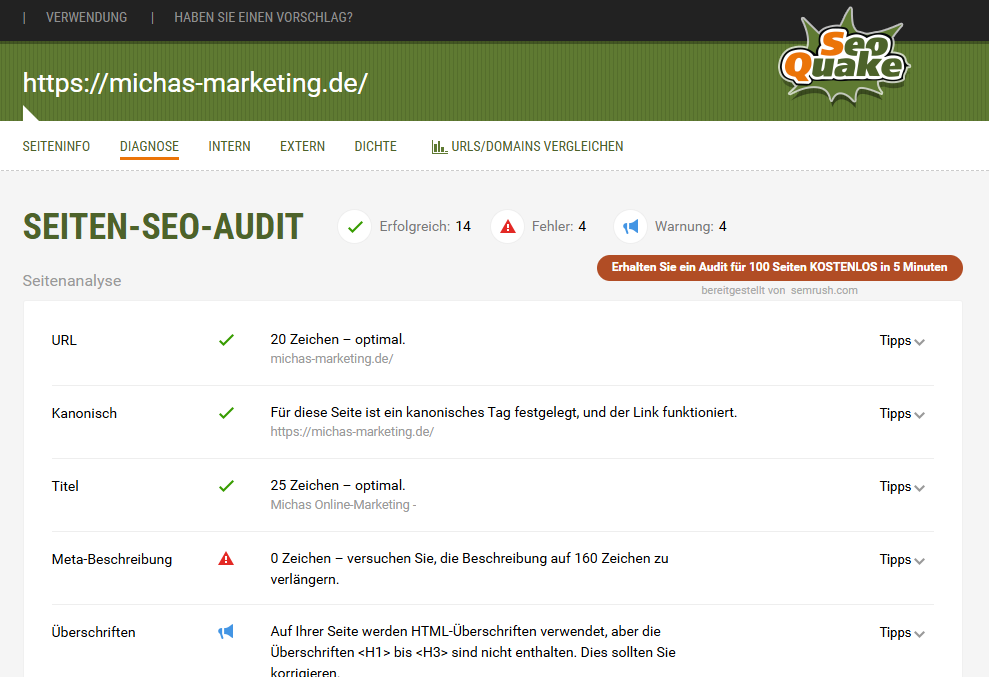Click the Meta-Beschreibung row label
Image resolution: width=989 pixels, height=677 pixels.
[x=112, y=560]
